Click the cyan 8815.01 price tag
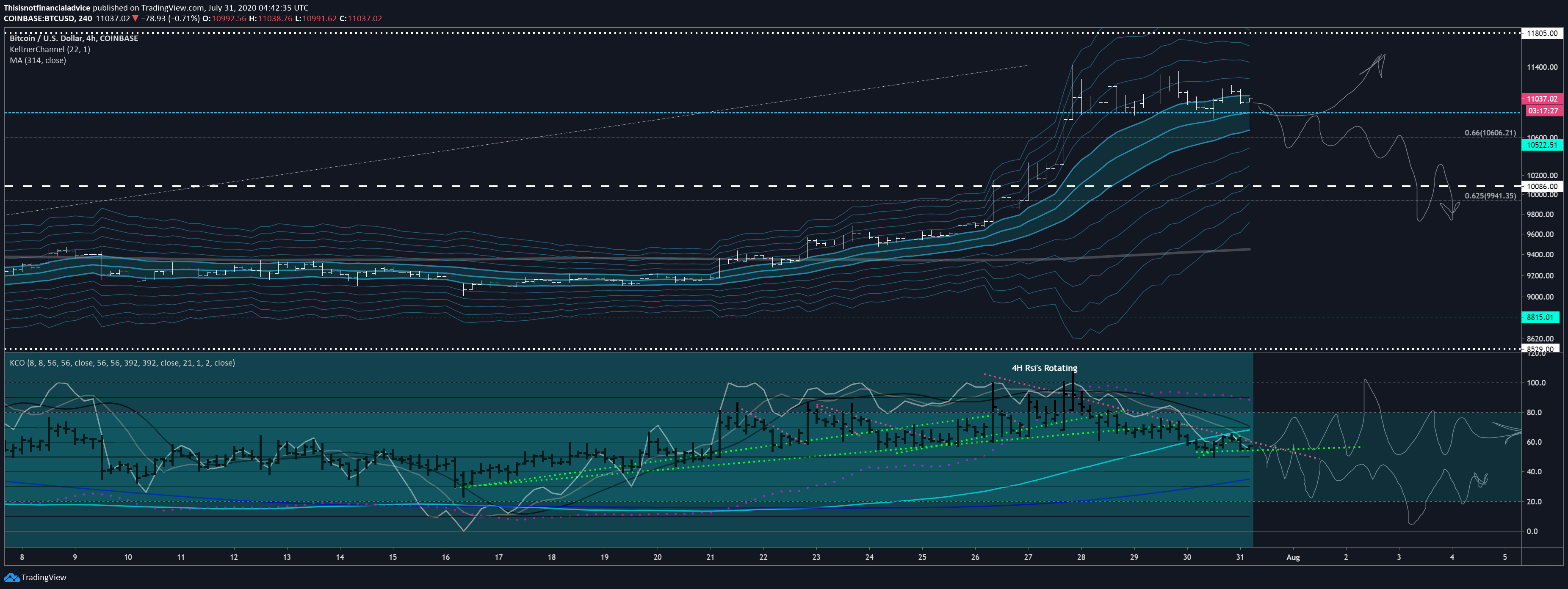This screenshot has width=1568, height=589. pos(1540,317)
